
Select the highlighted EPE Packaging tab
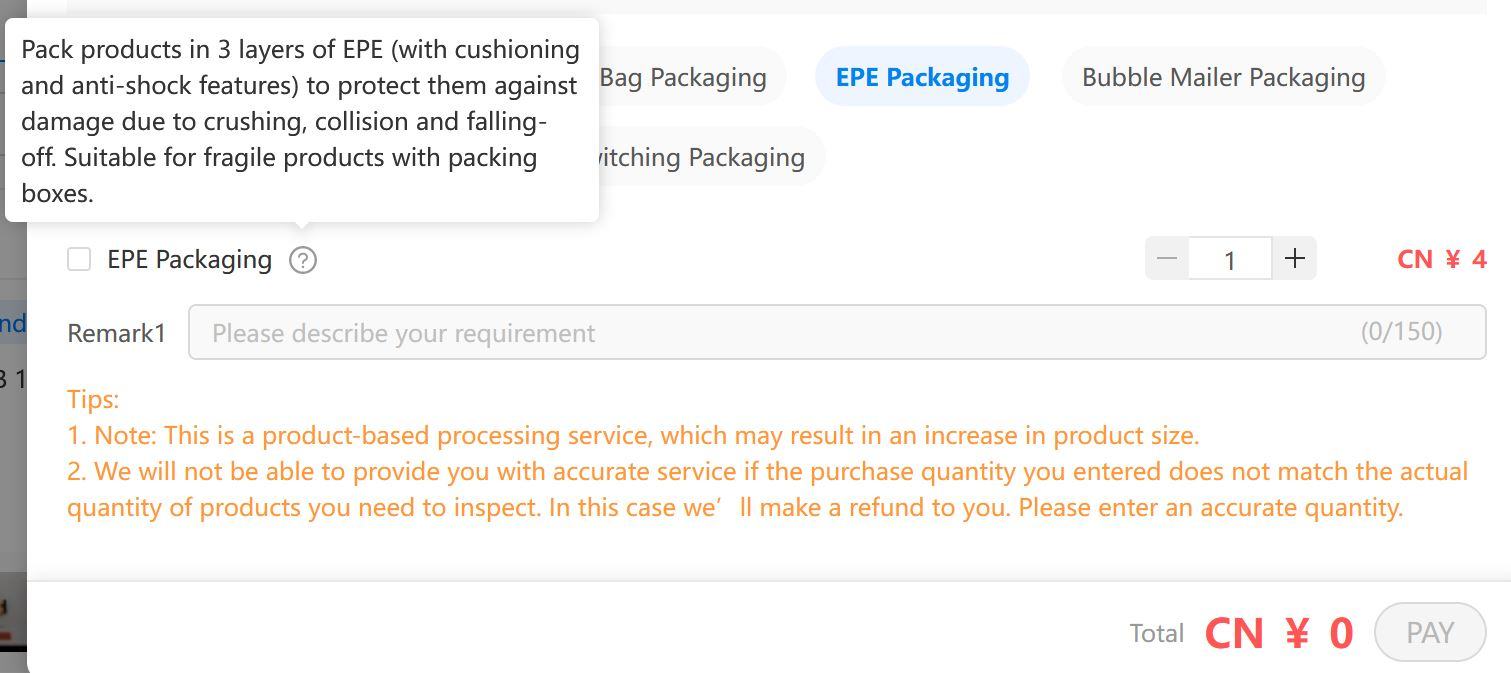click(x=922, y=77)
